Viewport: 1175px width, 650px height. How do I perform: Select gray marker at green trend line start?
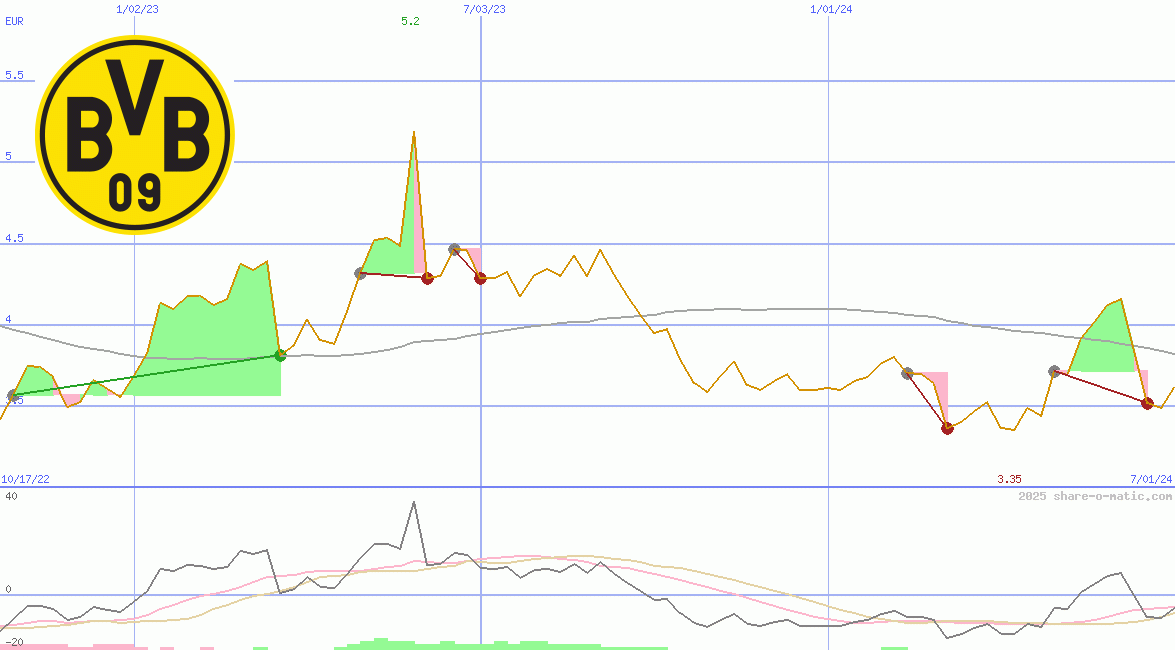click(12, 396)
